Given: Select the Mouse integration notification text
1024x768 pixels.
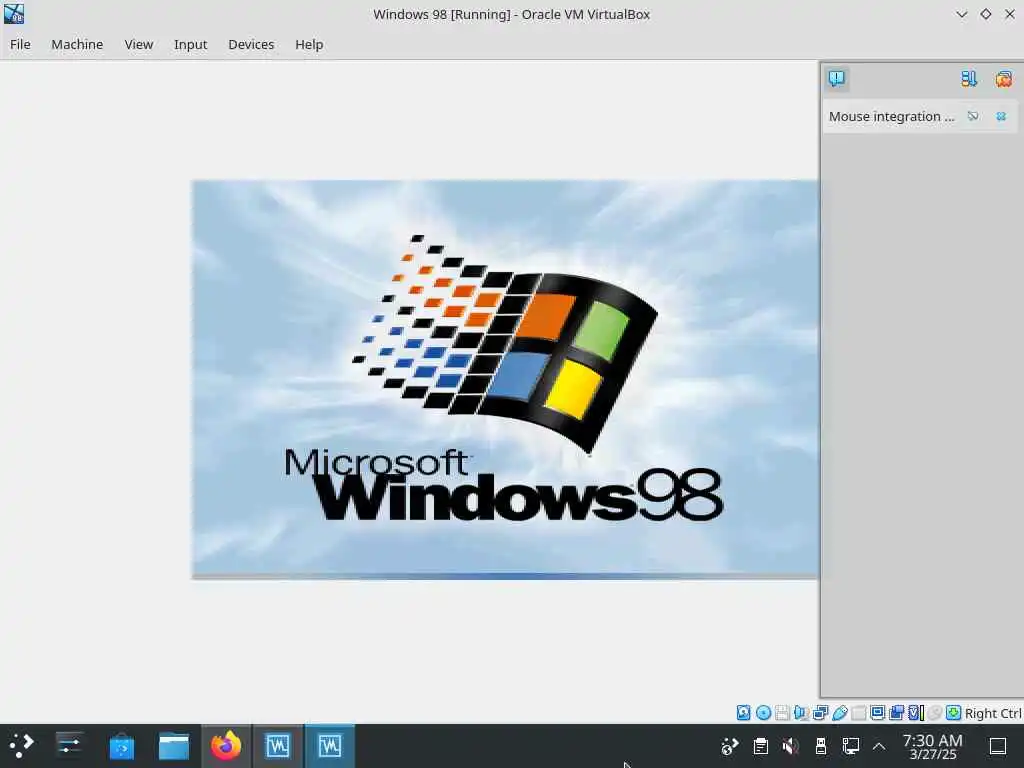Looking at the screenshot, I should point(891,116).
